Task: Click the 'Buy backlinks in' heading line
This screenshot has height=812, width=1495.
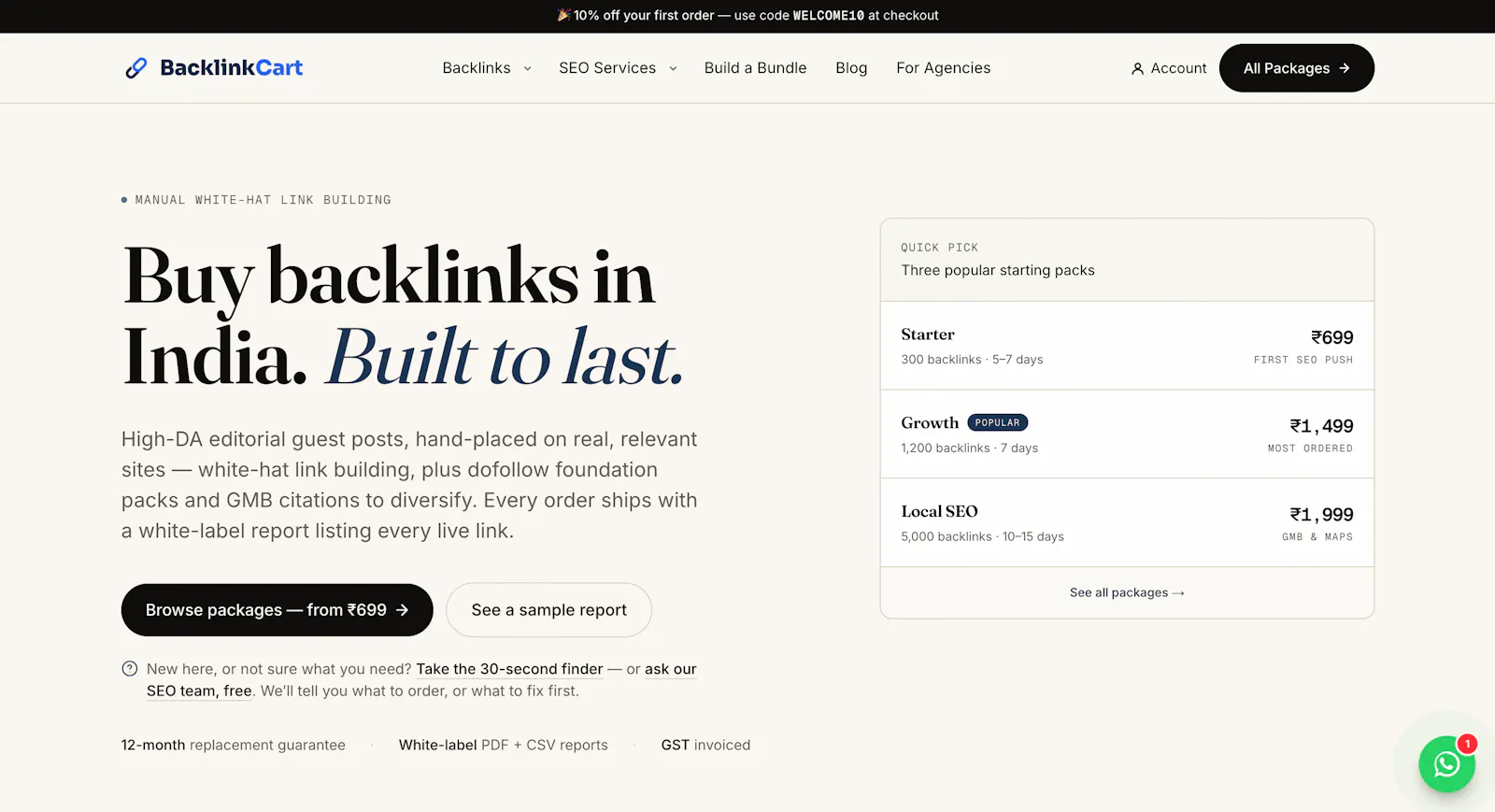Action: [x=389, y=277]
